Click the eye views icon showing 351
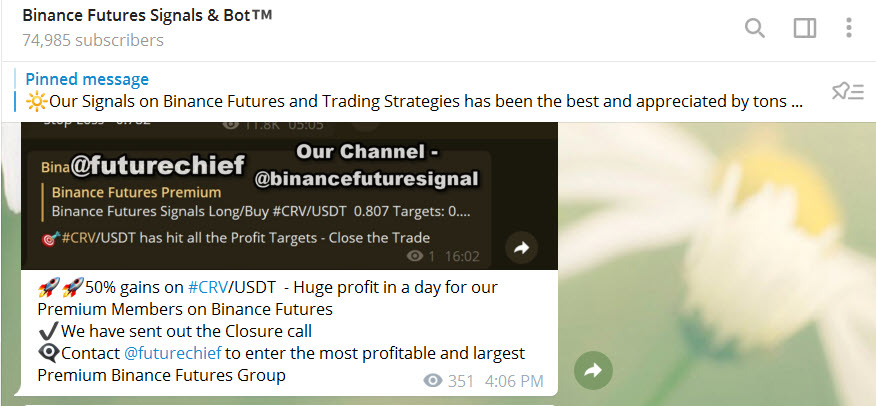Viewport: 876px width, 406px height. tap(433, 381)
